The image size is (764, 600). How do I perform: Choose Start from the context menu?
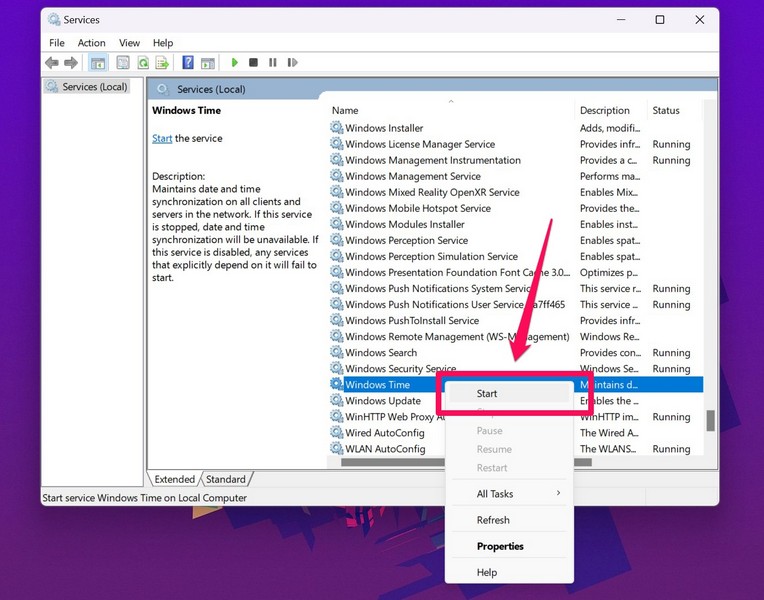pos(487,394)
